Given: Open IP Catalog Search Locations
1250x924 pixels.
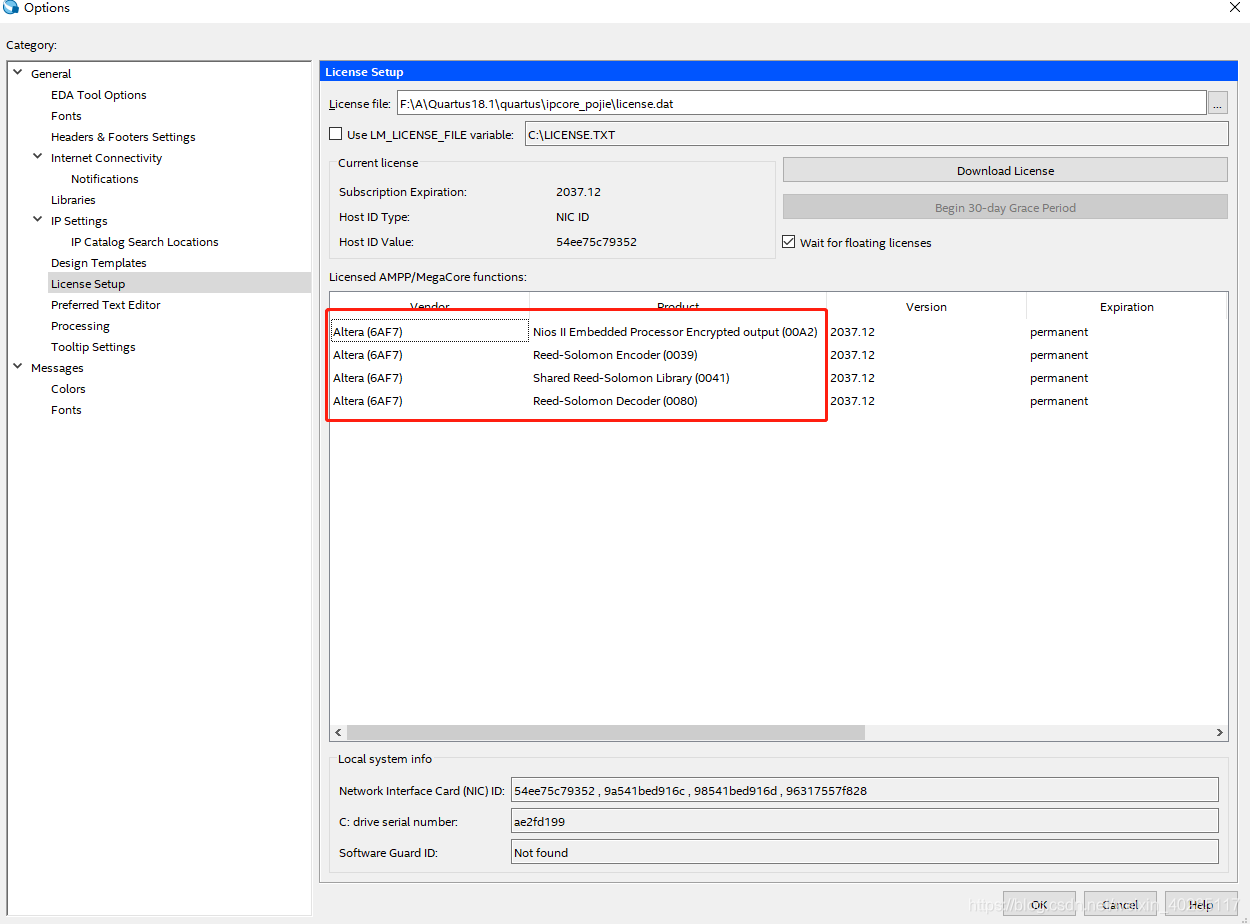Looking at the screenshot, I should point(144,242).
